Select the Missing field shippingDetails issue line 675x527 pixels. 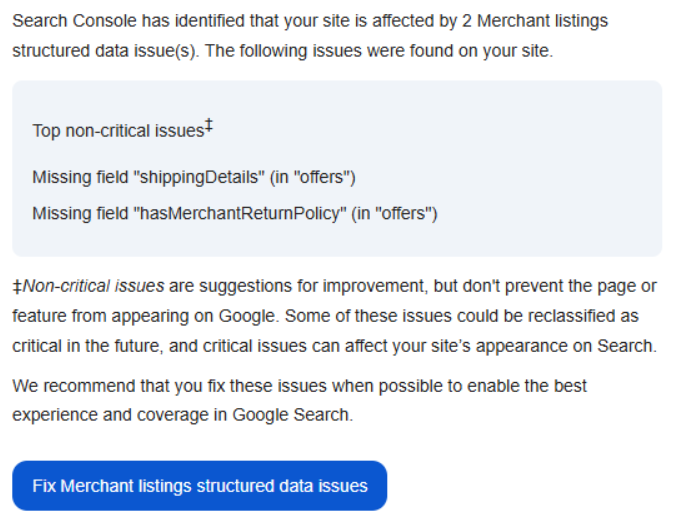(194, 177)
